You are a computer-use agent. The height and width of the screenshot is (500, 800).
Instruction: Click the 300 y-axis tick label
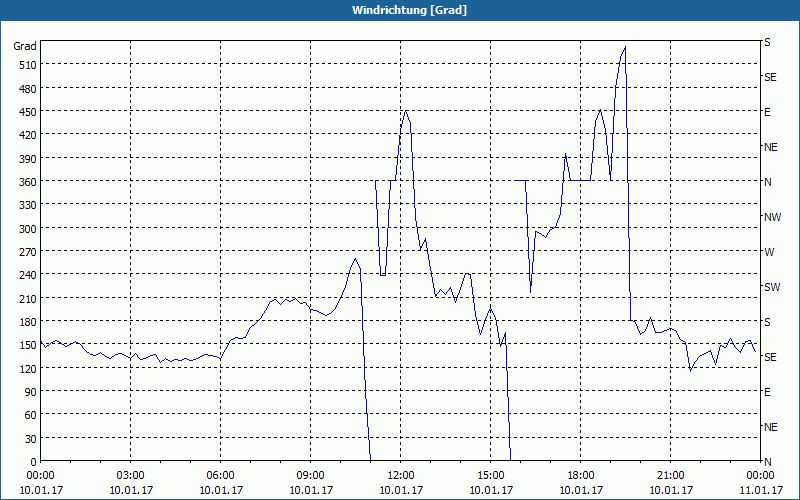[28, 229]
